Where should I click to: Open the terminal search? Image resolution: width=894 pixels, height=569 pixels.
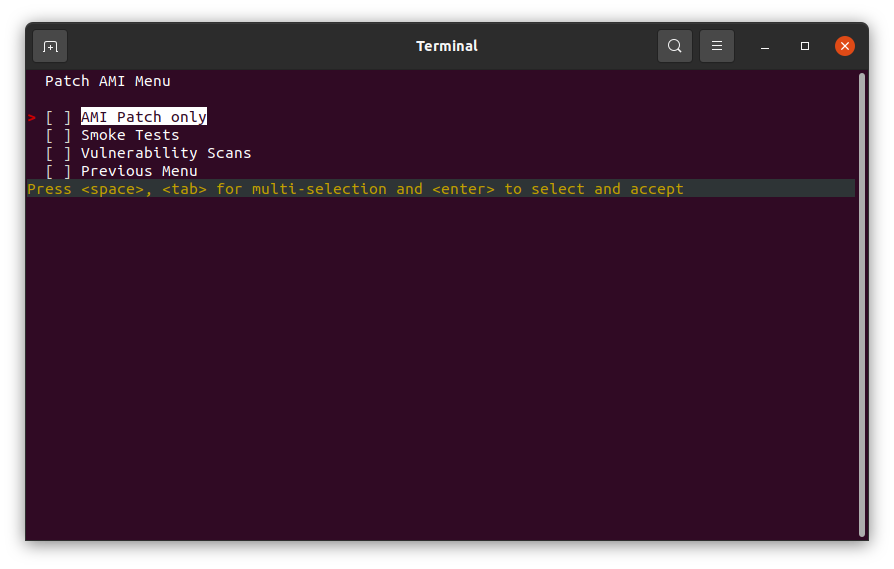tap(674, 46)
